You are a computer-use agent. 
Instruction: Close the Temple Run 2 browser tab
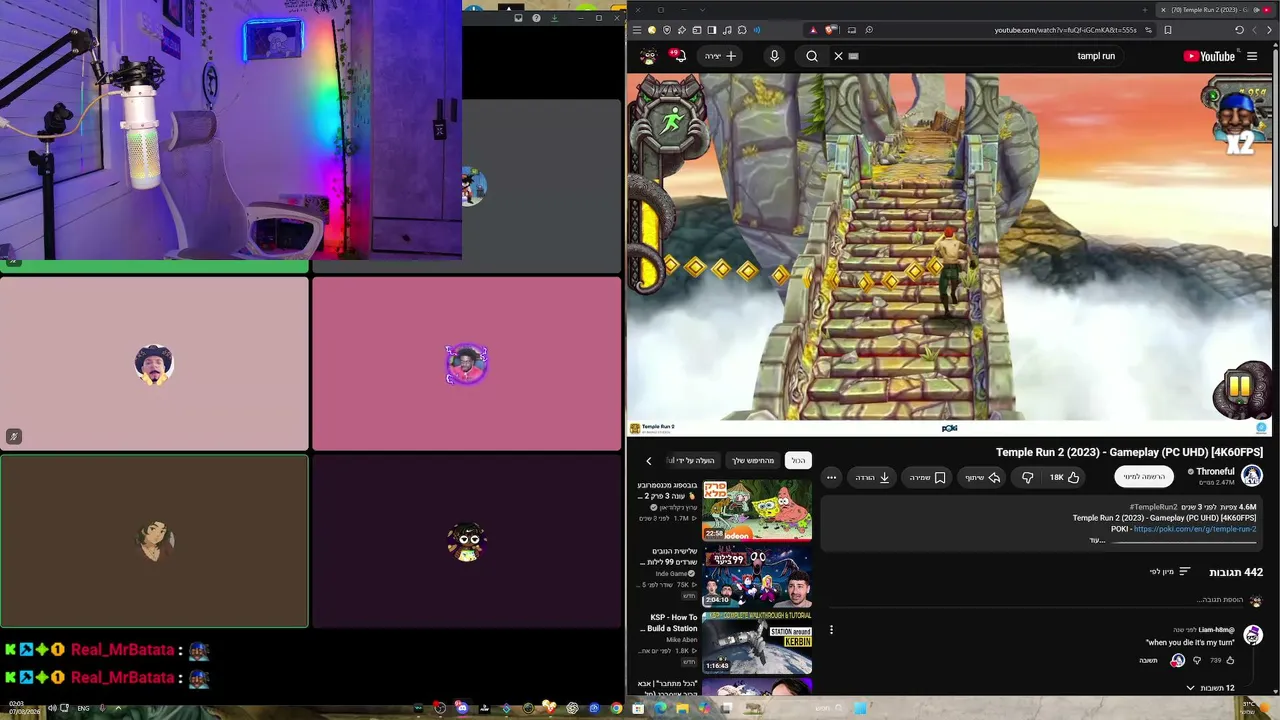pos(1163,10)
